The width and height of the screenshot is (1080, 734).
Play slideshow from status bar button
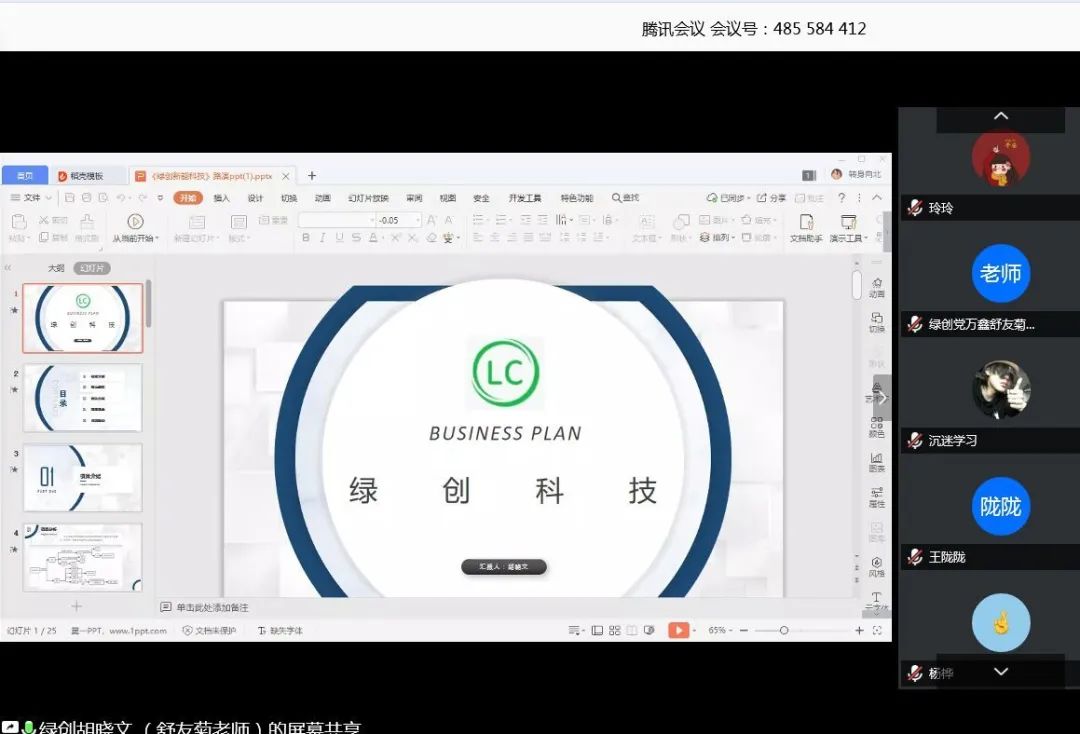pyautogui.click(x=678, y=630)
